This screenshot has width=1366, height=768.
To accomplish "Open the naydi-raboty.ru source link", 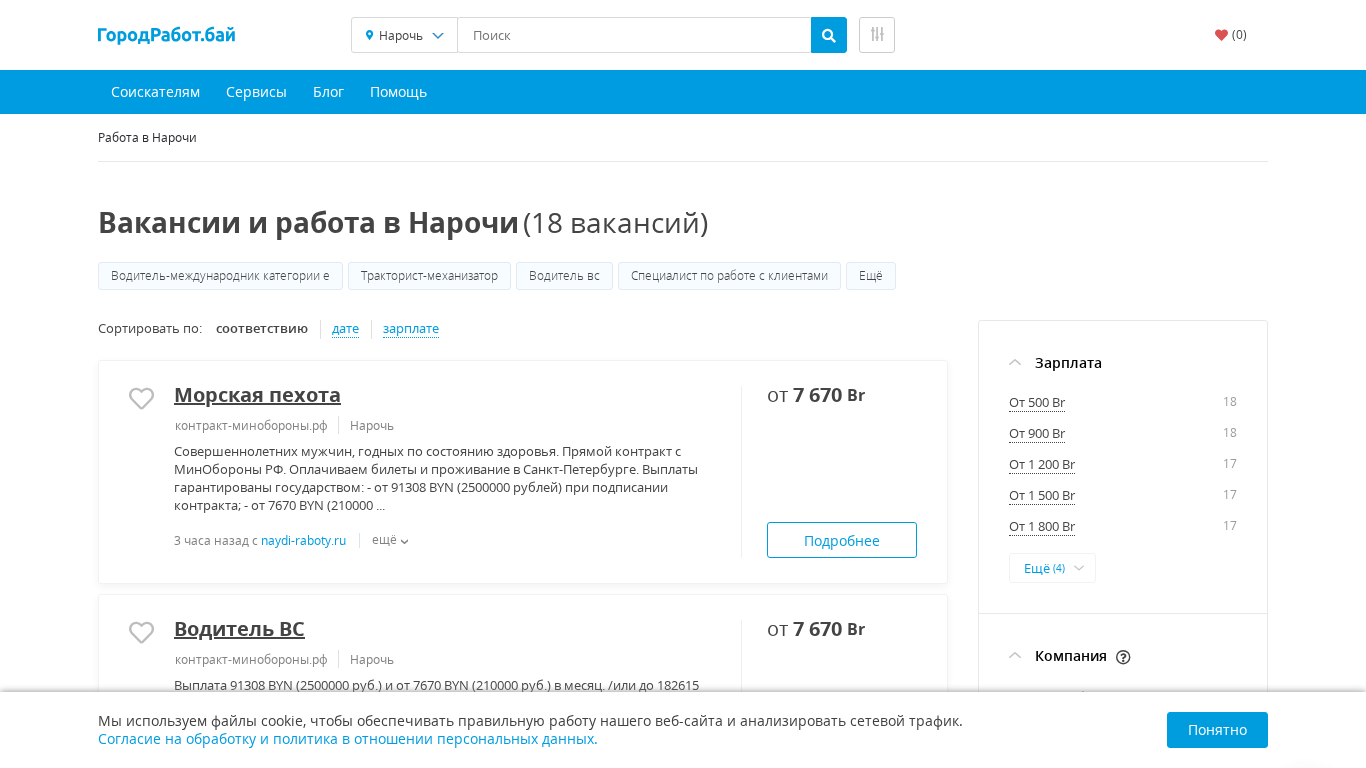I will point(303,541).
